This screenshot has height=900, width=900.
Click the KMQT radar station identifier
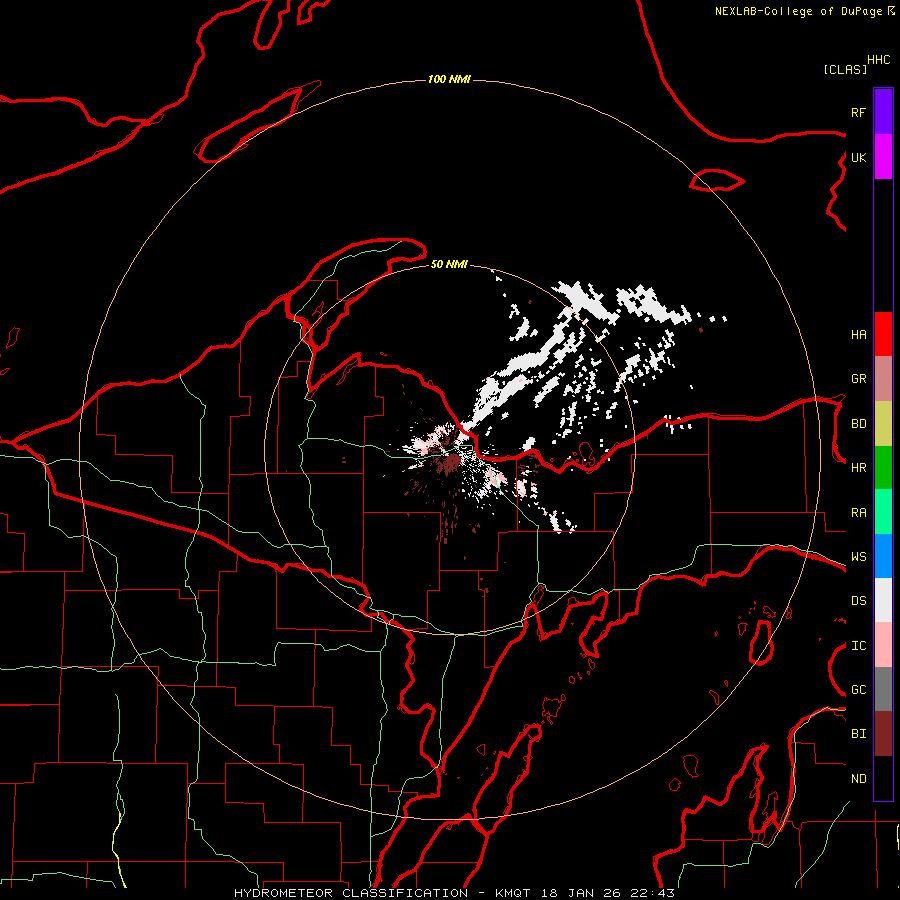click(x=515, y=893)
